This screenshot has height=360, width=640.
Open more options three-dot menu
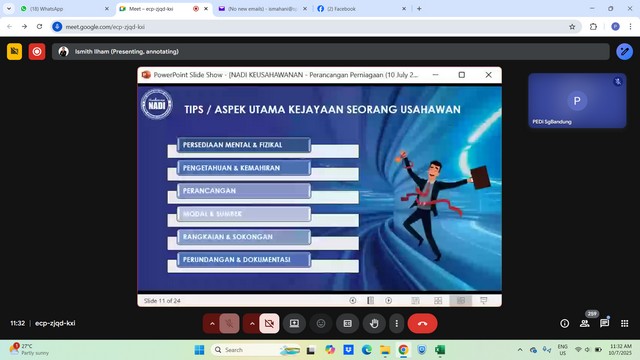tap(396, 324)
